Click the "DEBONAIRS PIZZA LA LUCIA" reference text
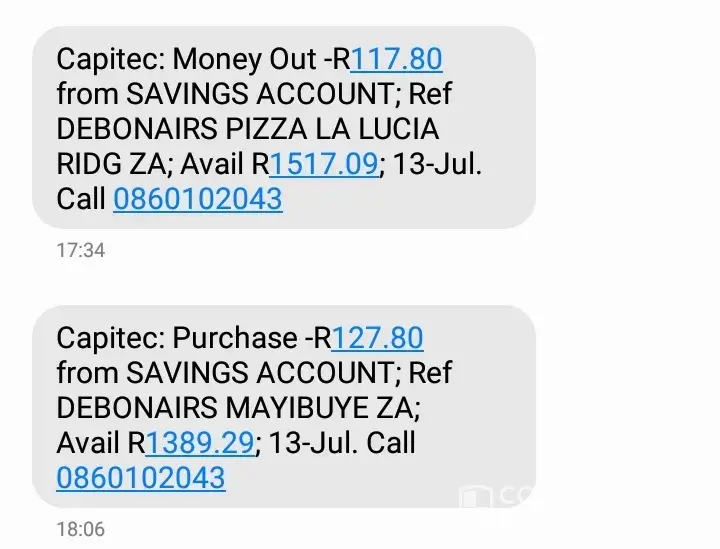720x549 pixels. (247, 129)
